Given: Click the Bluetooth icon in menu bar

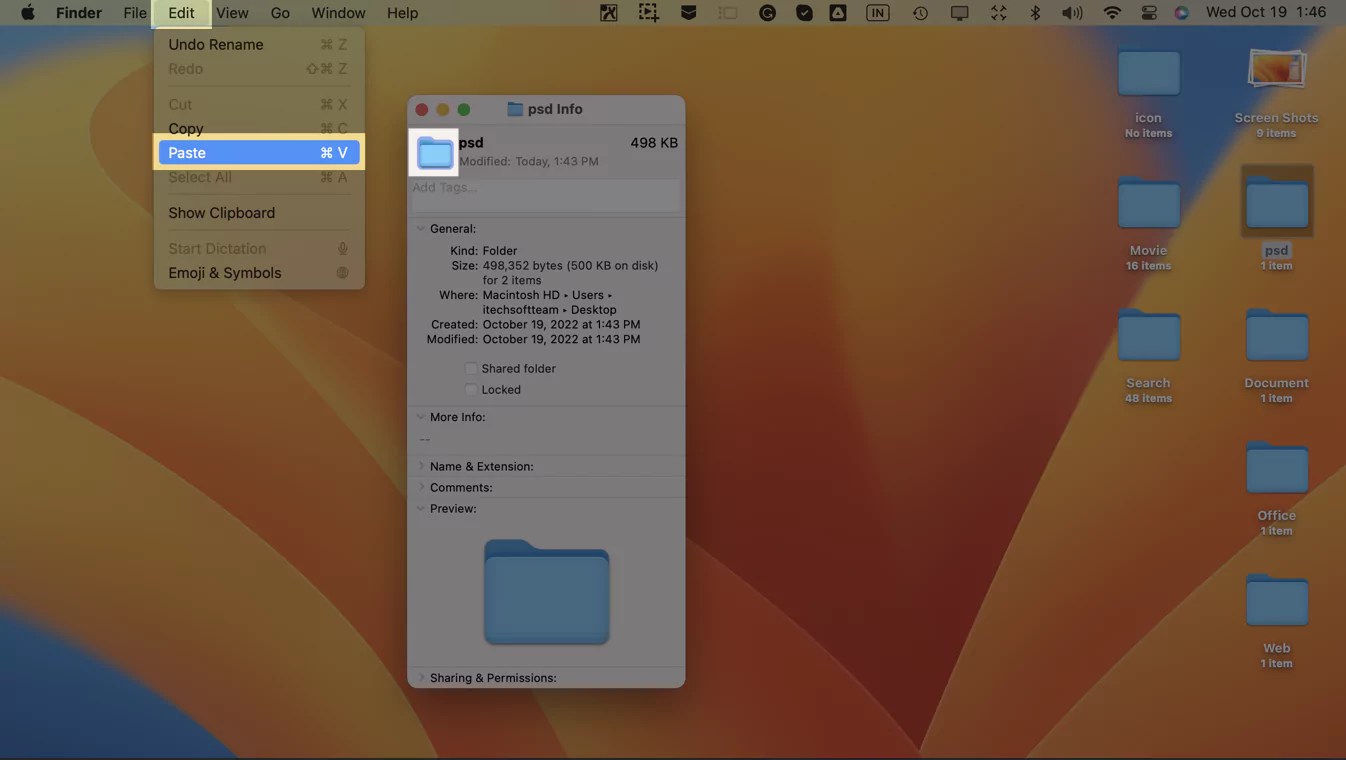Looking at the screenshot, I should tap(1034, 13).
